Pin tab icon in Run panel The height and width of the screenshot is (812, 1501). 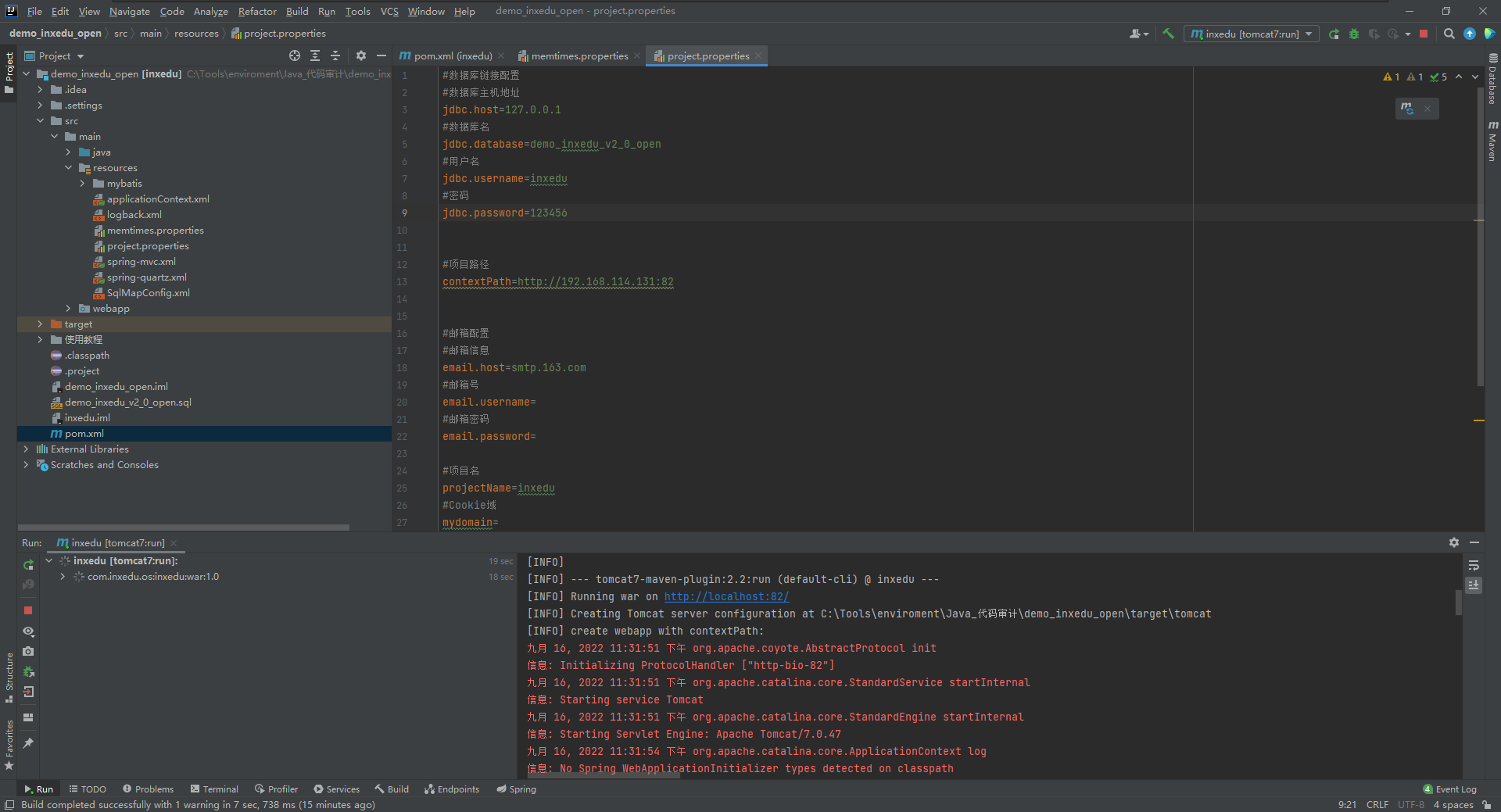tap(28, 743)
